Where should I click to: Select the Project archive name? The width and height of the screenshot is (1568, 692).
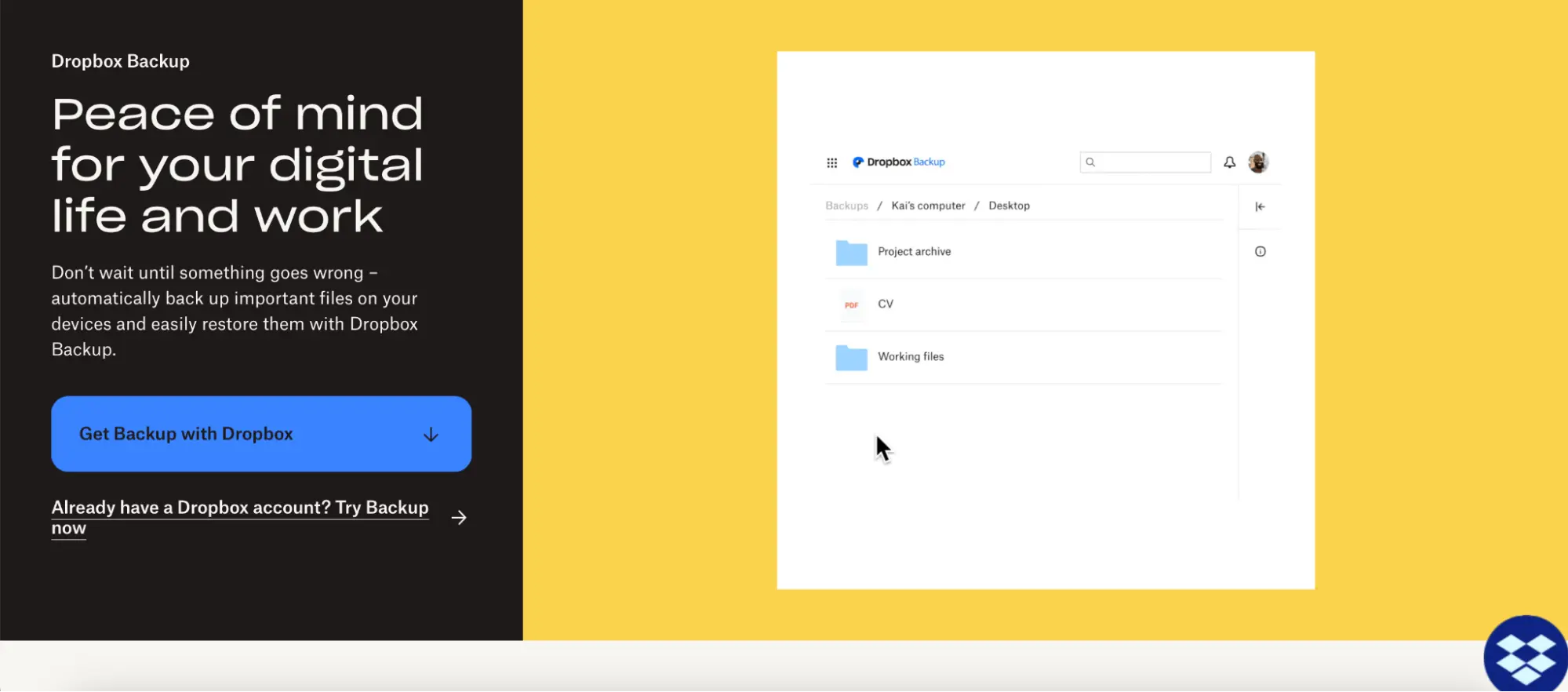[914, 252]
